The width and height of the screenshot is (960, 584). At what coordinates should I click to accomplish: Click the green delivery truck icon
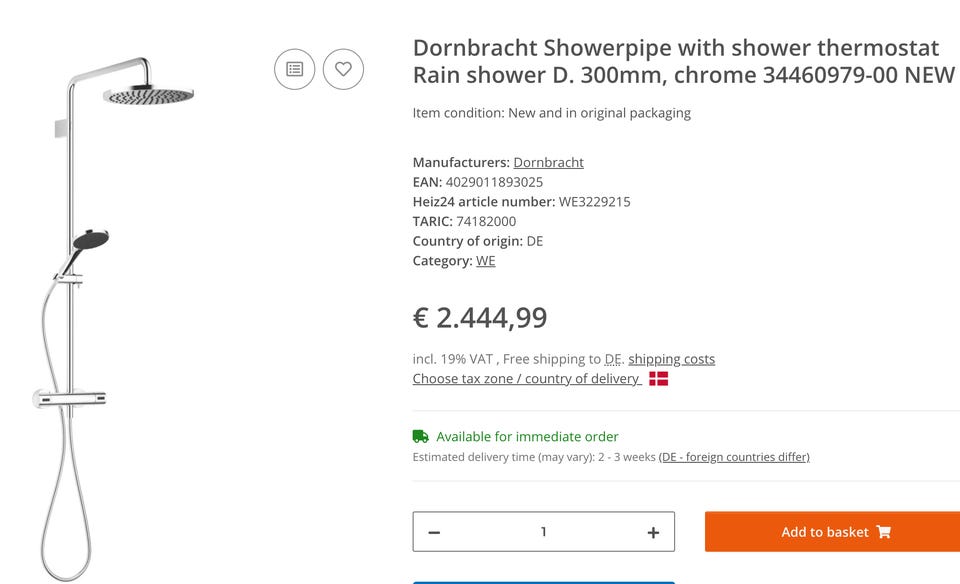coord(421,437)
